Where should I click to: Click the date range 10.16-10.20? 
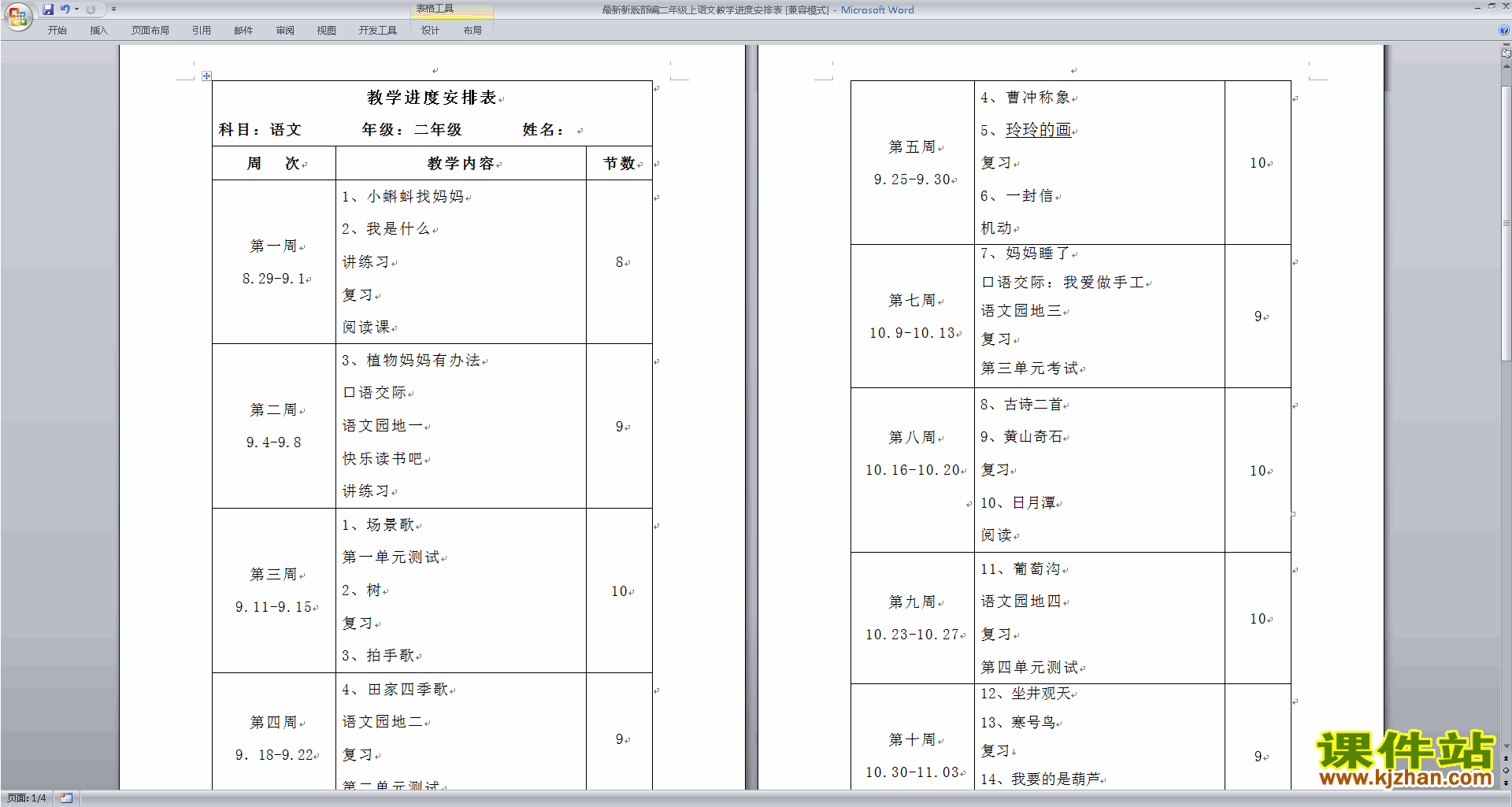(x=913, y=470)
